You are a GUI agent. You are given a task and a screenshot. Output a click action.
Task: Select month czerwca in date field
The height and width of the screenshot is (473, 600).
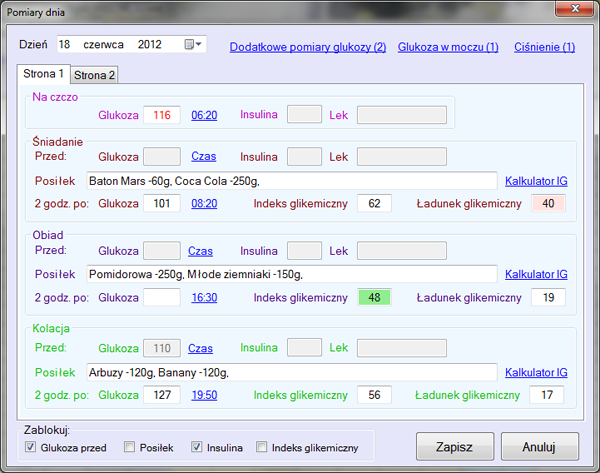[x=103, y=44]
